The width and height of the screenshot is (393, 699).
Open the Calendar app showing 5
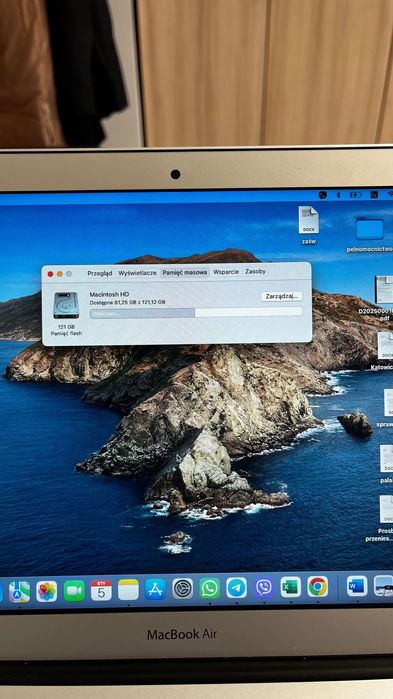[x=101, y=590]
